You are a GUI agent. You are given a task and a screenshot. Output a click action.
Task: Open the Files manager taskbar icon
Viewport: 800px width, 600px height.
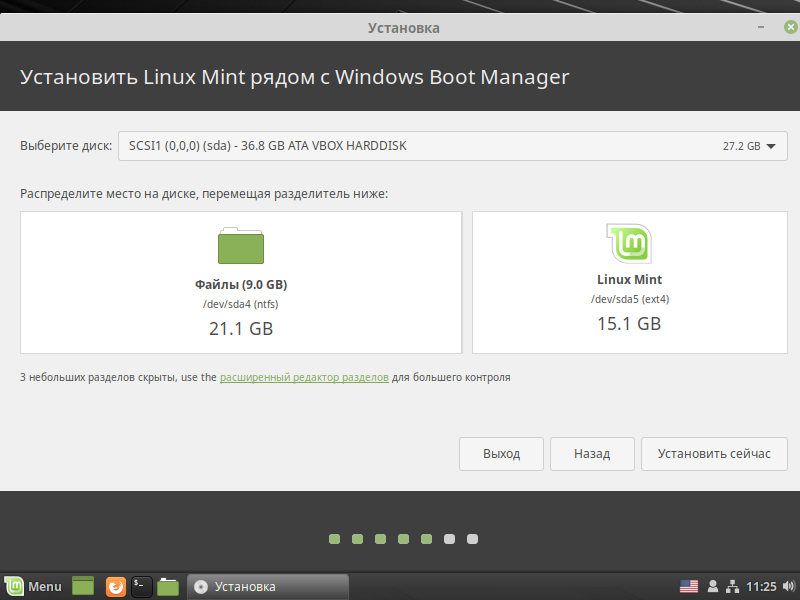tap(168, 587)
